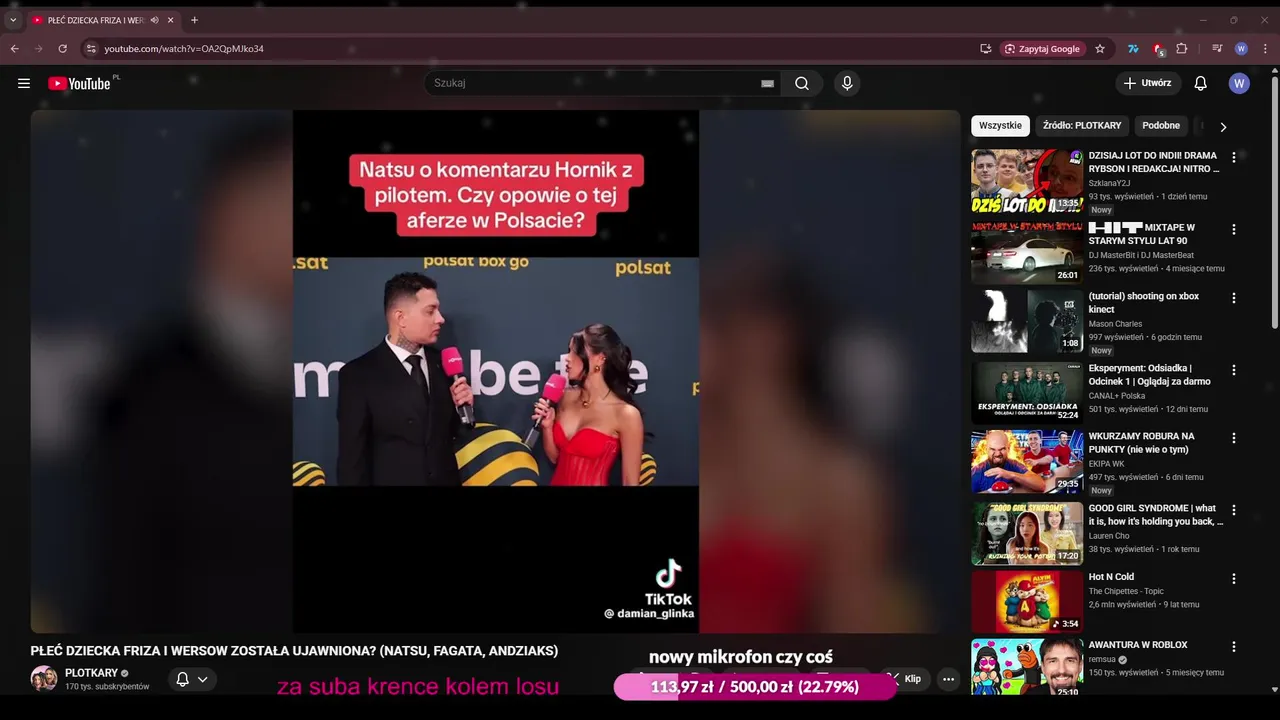Select the Podobne filter chip
Screen dimensions: 1280x720
(1161, 125)
